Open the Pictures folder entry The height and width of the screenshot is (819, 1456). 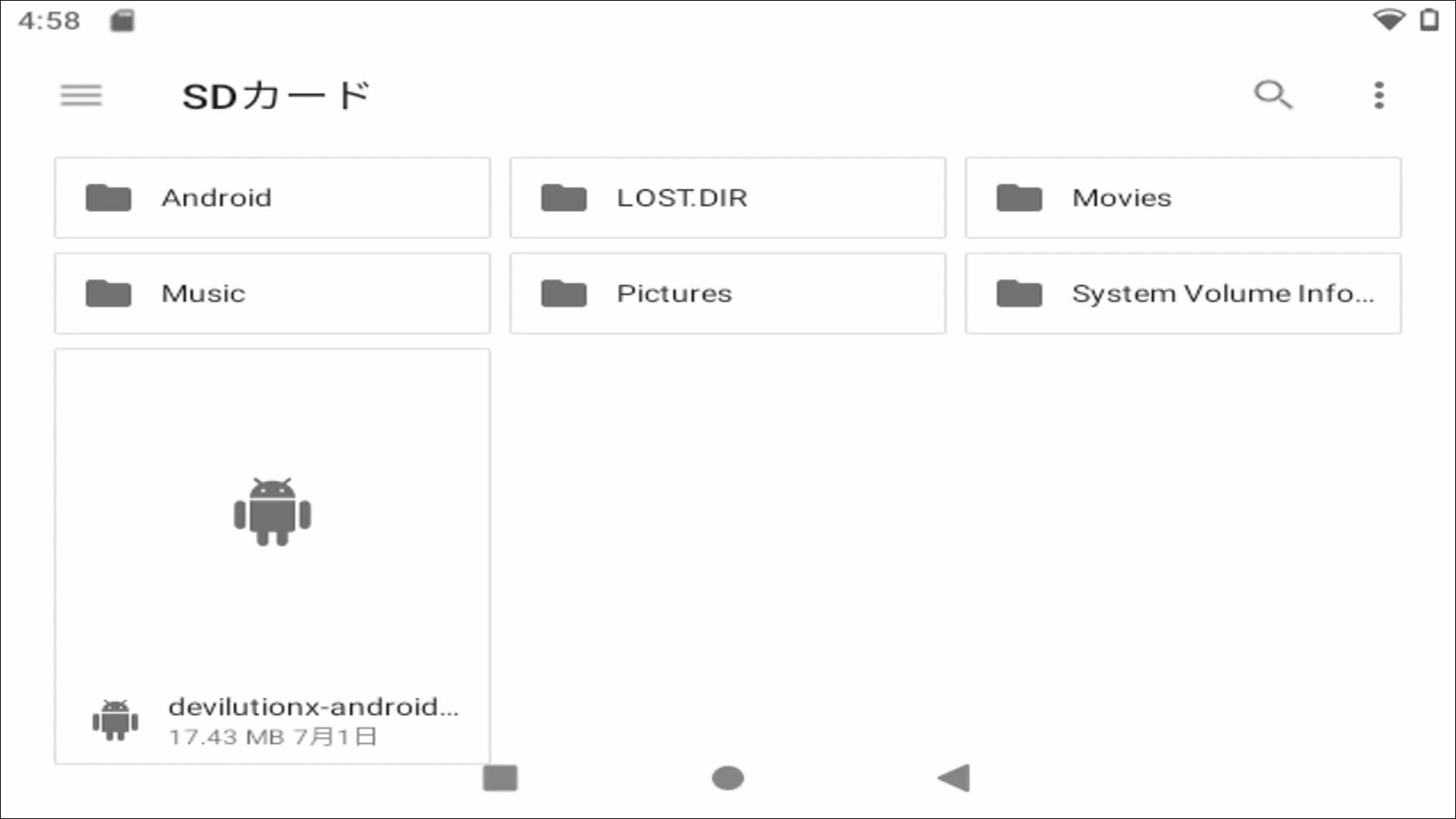click(x=726, y=293)
